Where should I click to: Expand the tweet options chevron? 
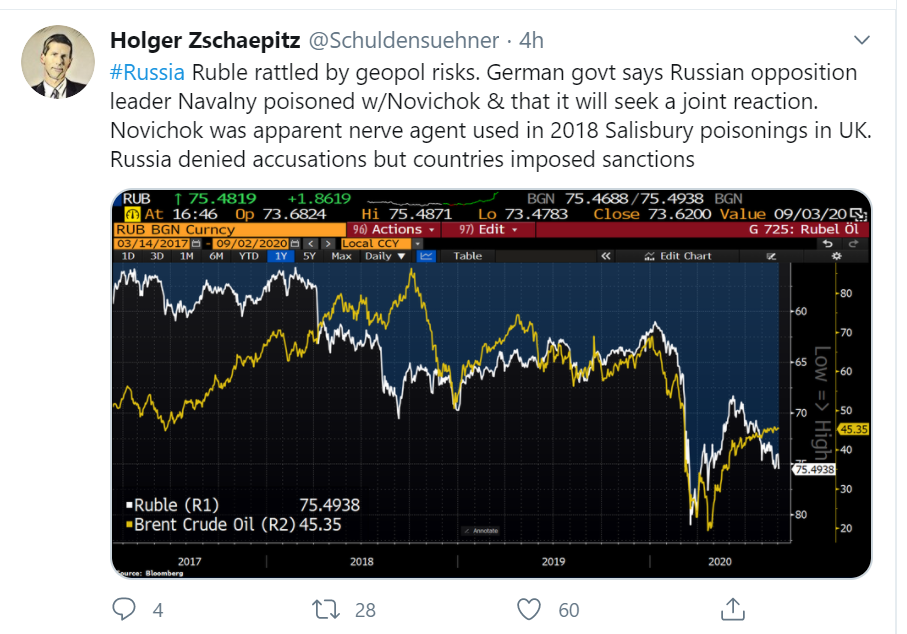click(x=862, y=41)
